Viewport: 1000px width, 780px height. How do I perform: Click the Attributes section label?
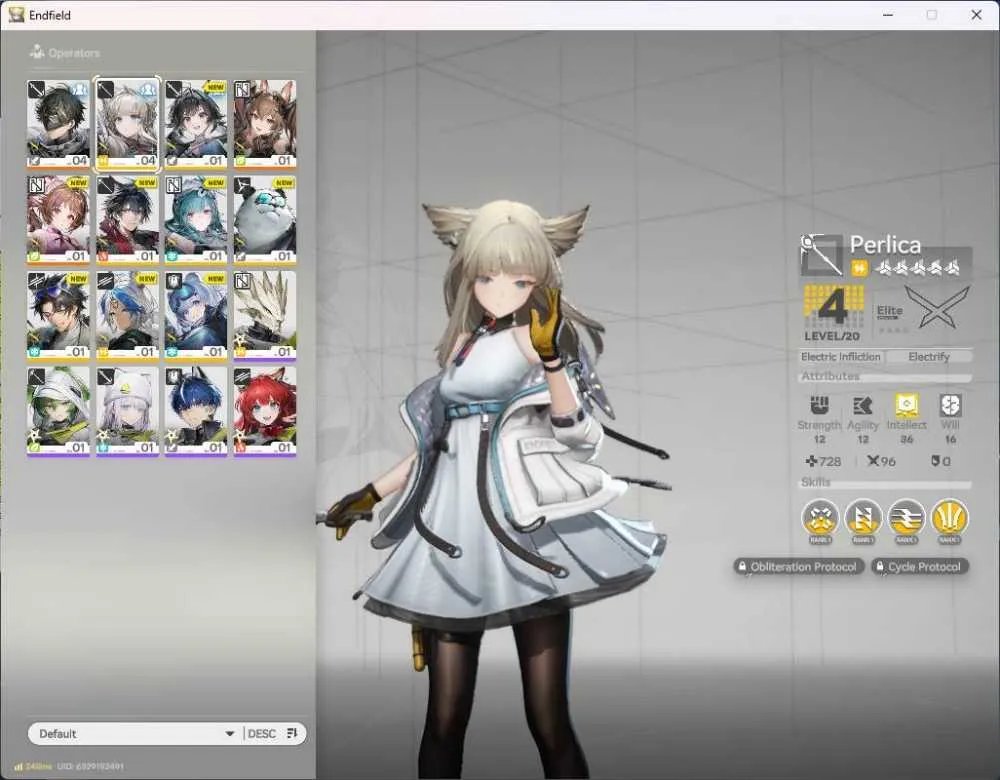(x=830, y=376)
